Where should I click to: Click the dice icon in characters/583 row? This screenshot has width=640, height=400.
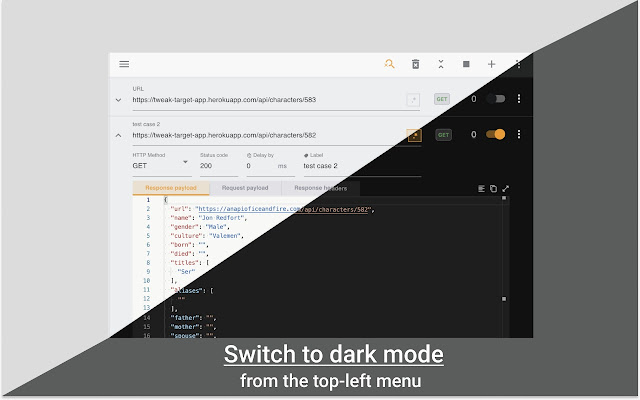[413, 100]
